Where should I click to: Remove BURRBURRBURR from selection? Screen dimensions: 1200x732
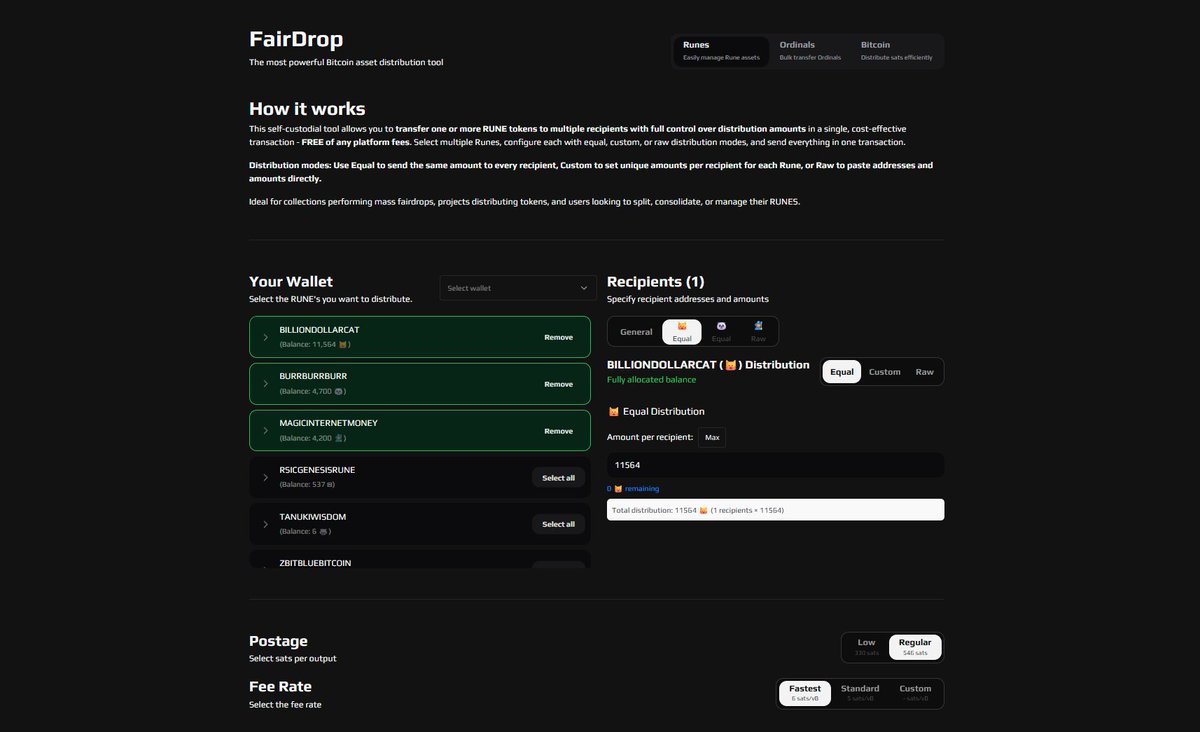[558, 384]
